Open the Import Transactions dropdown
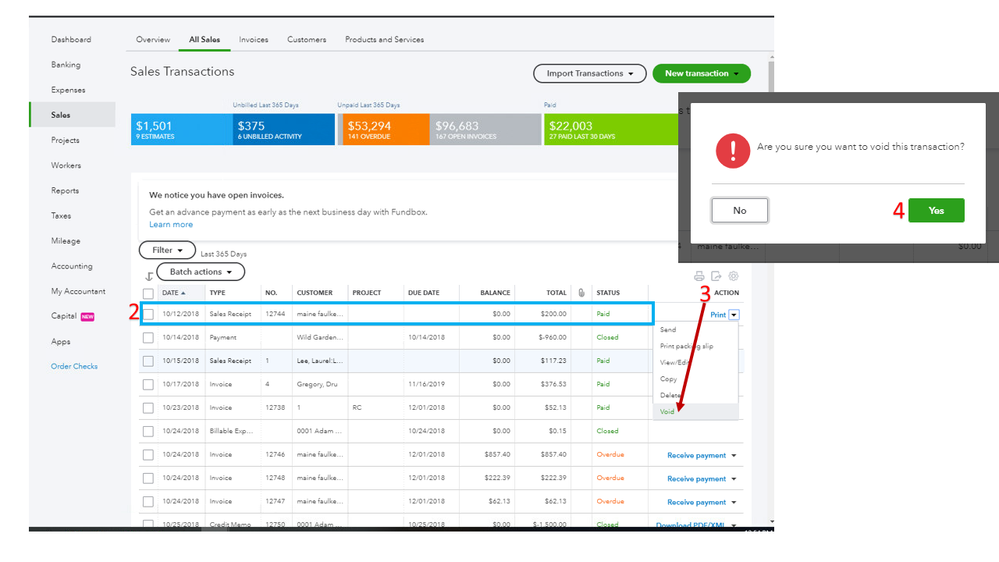Image resolution: width=999 pixels, height=562 pixels. [590, 73]
